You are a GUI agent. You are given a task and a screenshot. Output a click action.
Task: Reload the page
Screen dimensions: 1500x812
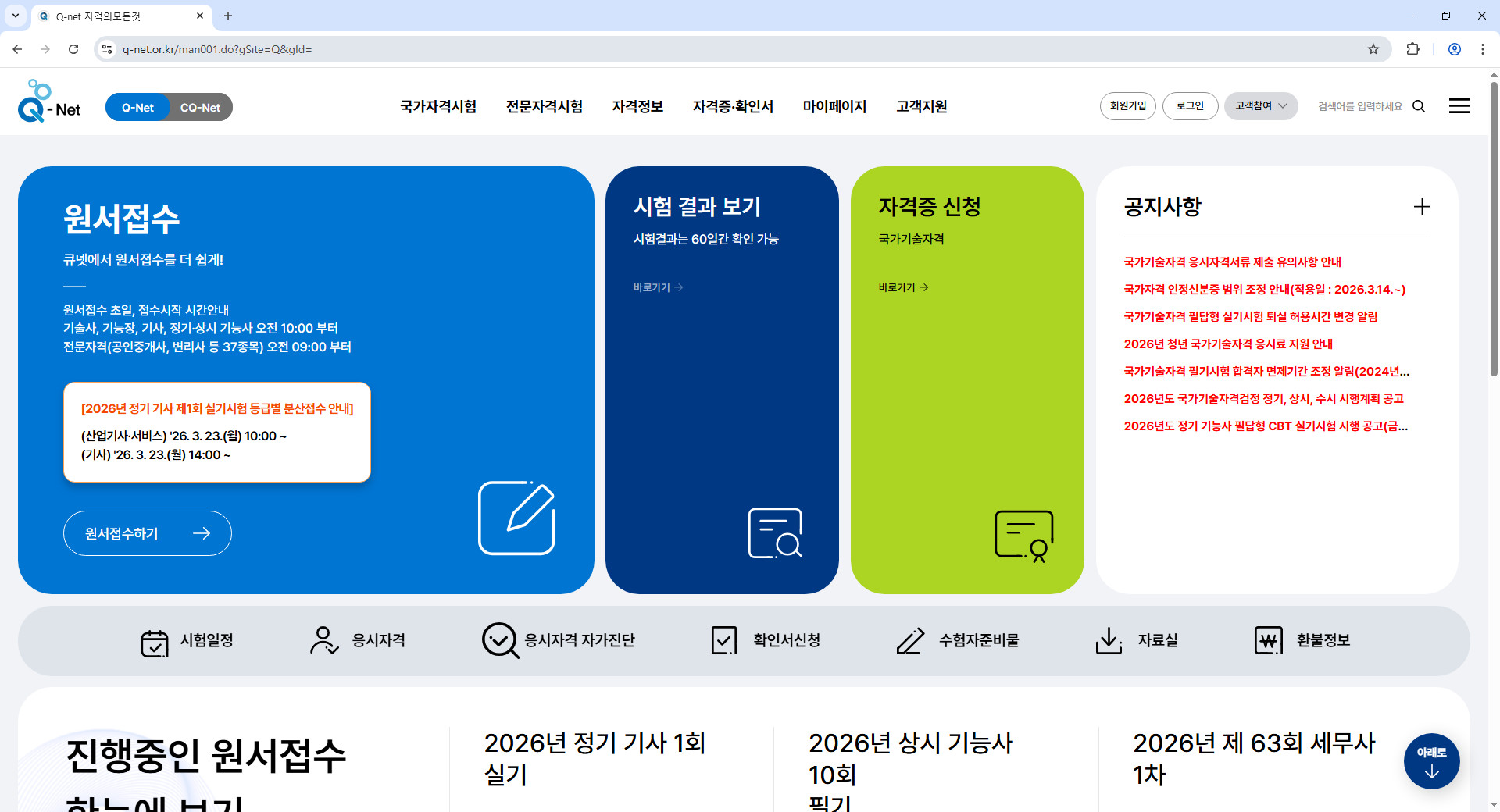[73, 49]
